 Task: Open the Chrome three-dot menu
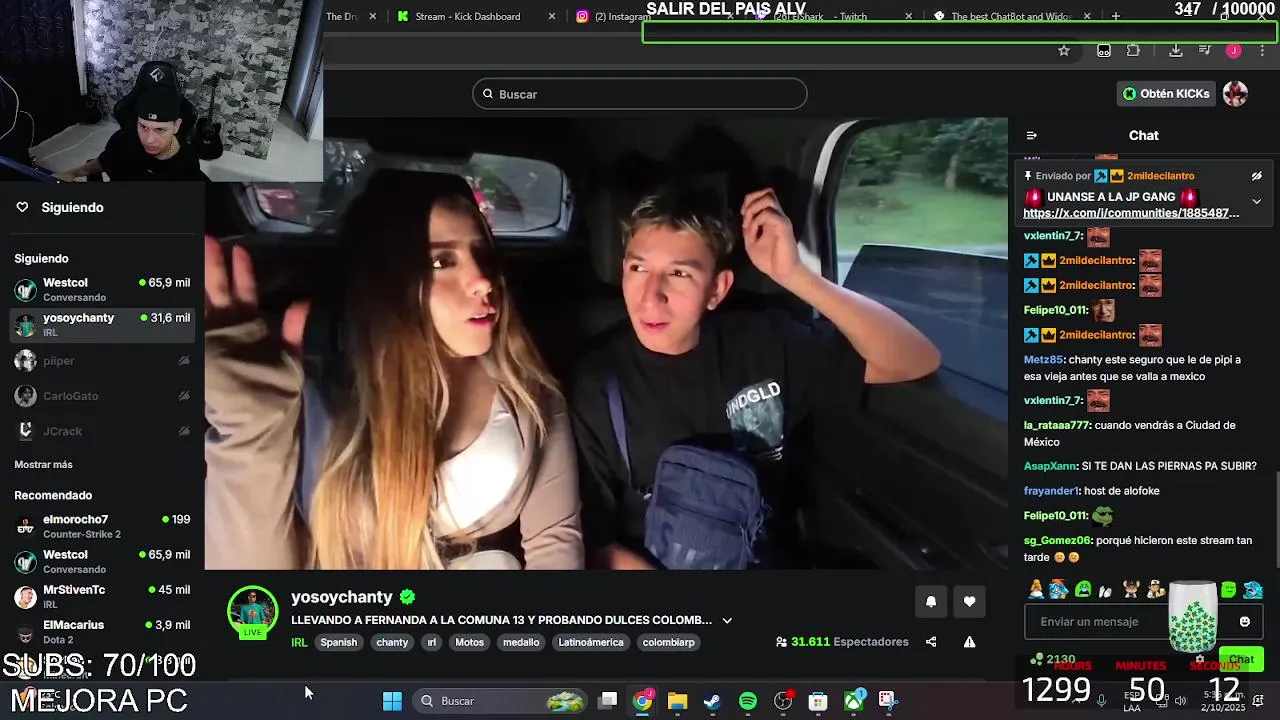(x=1262, y=51)
